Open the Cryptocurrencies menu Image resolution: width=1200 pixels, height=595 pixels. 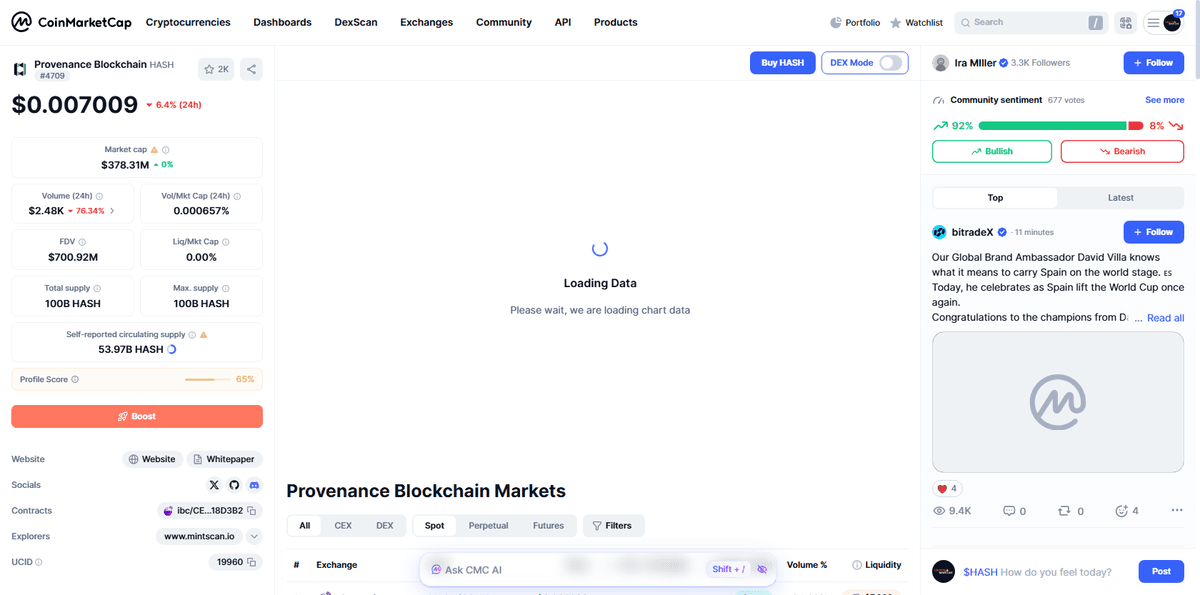pyautogui.click(x=188, y=22)
